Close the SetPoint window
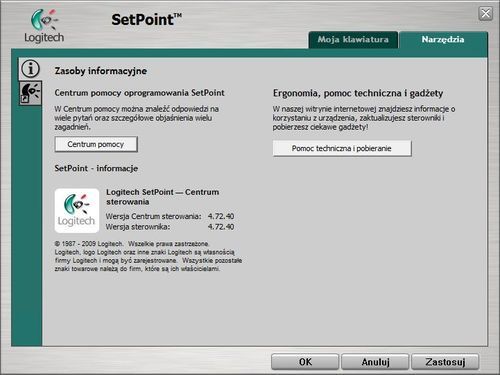 pyautogui.click(x=486, y=14)
